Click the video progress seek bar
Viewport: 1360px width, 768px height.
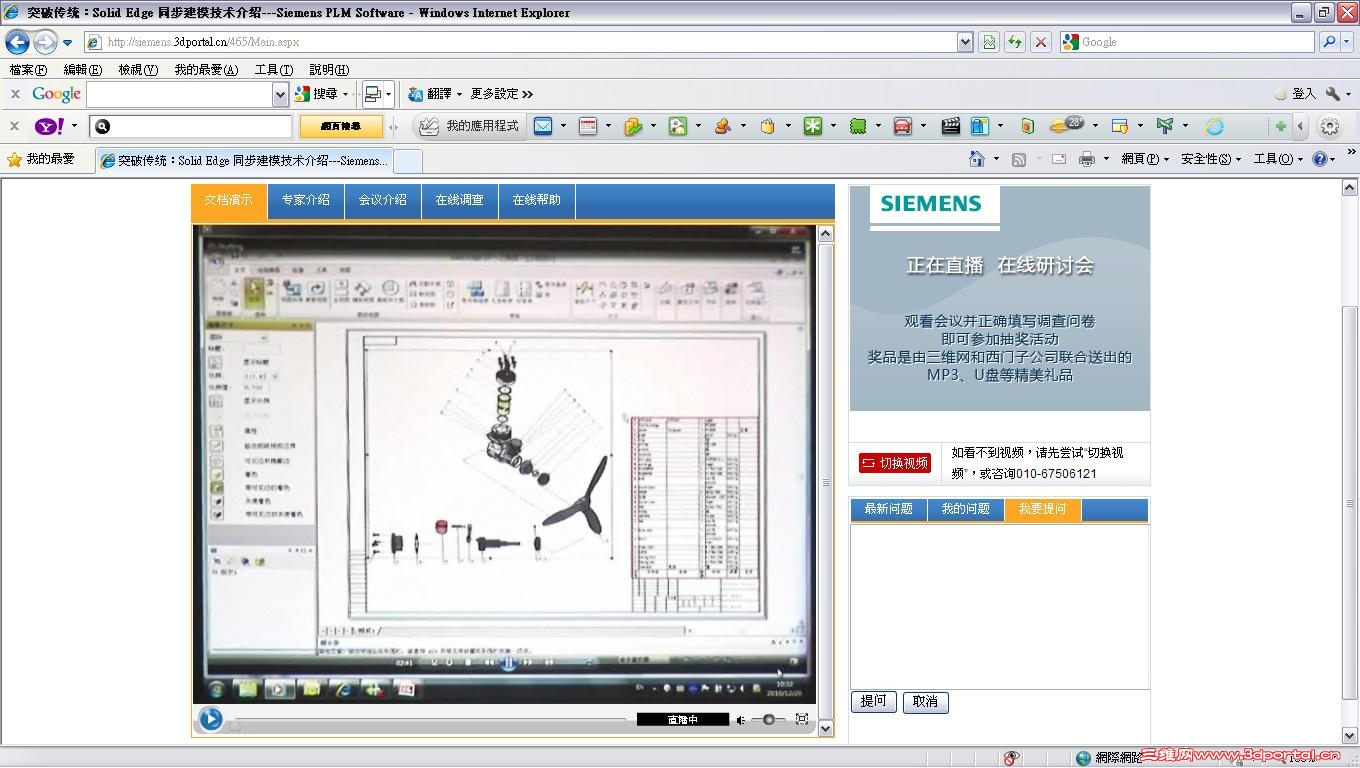[x=430, y=720]
